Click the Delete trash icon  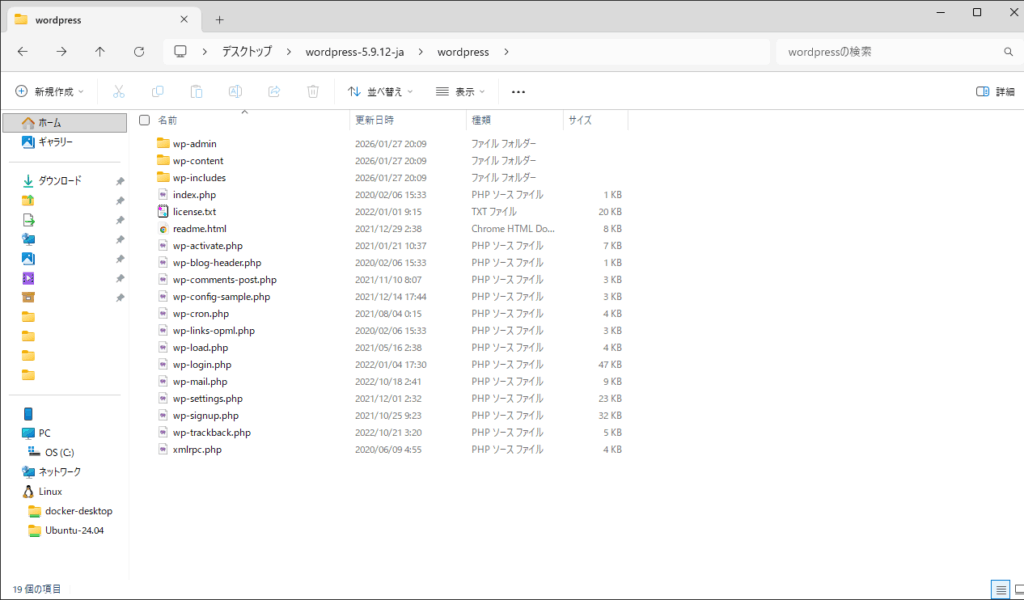point(313,91)
